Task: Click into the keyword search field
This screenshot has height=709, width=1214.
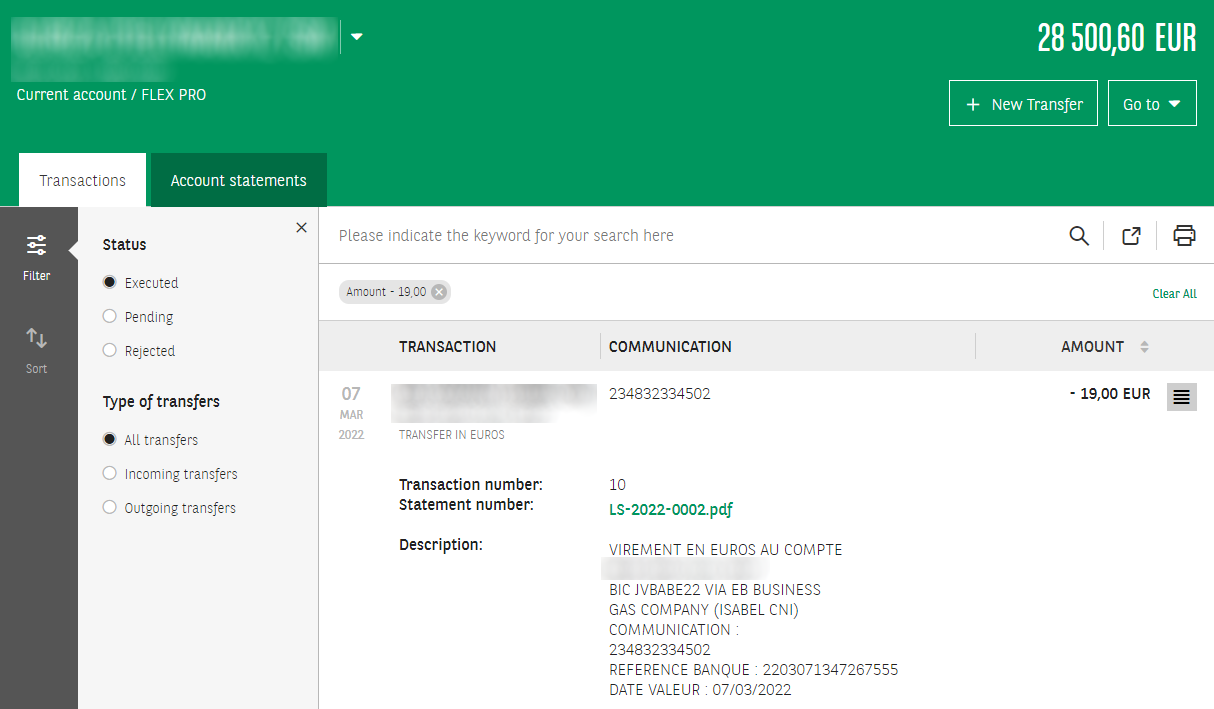Action: [690, 236]
